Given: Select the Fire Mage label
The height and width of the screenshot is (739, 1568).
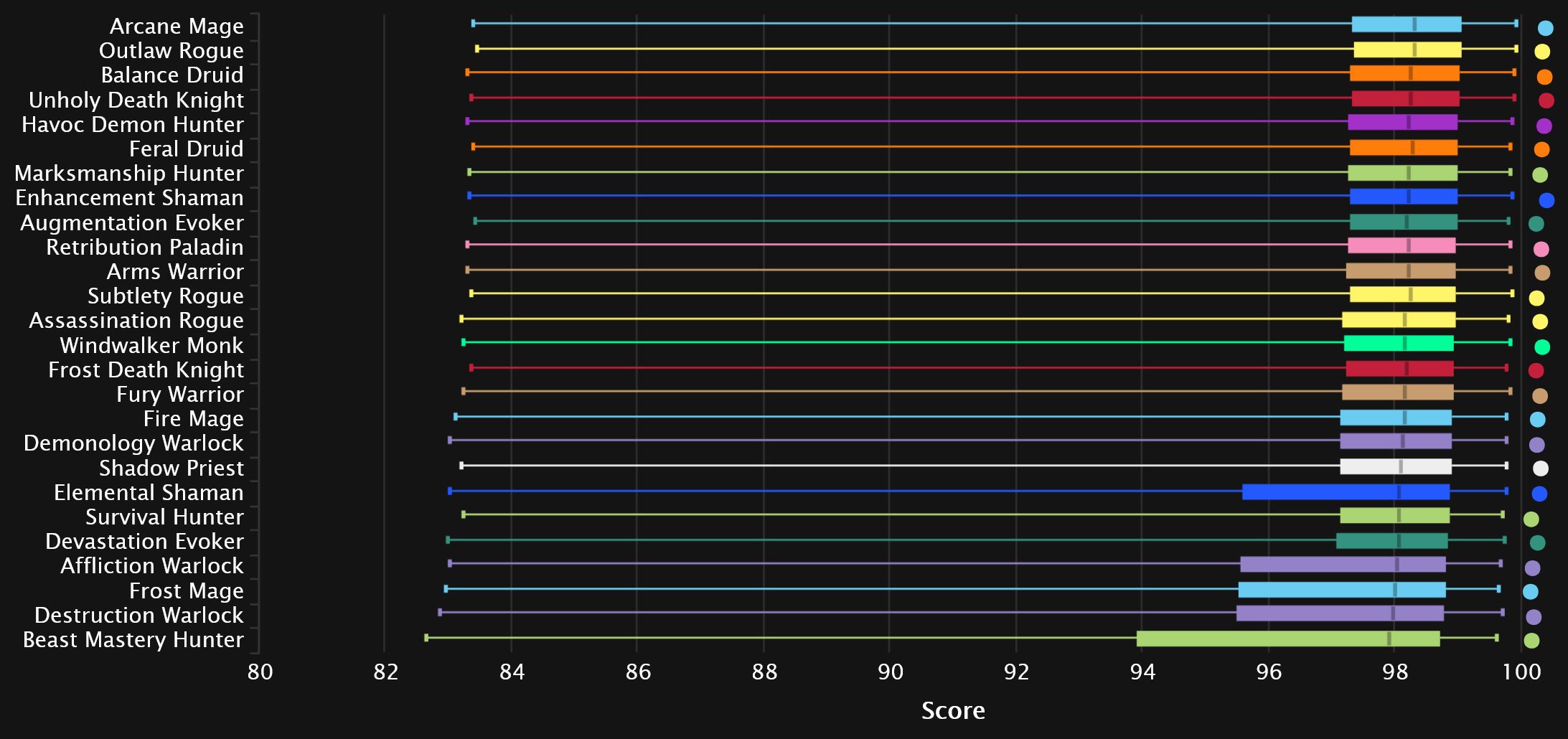Looking at the screenshot, I should click(x=194, y=419).
